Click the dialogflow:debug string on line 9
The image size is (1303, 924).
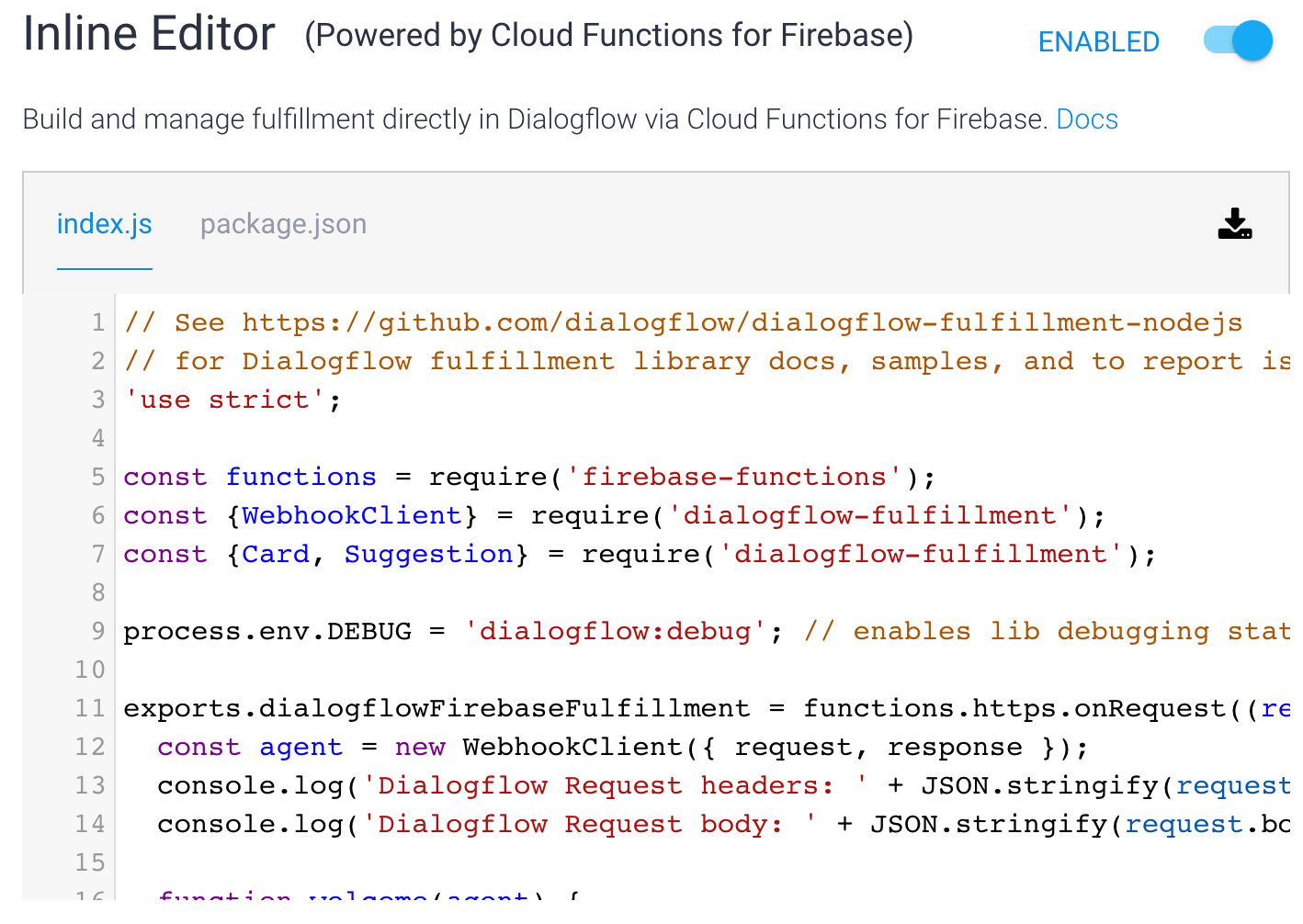click(614, 630)
